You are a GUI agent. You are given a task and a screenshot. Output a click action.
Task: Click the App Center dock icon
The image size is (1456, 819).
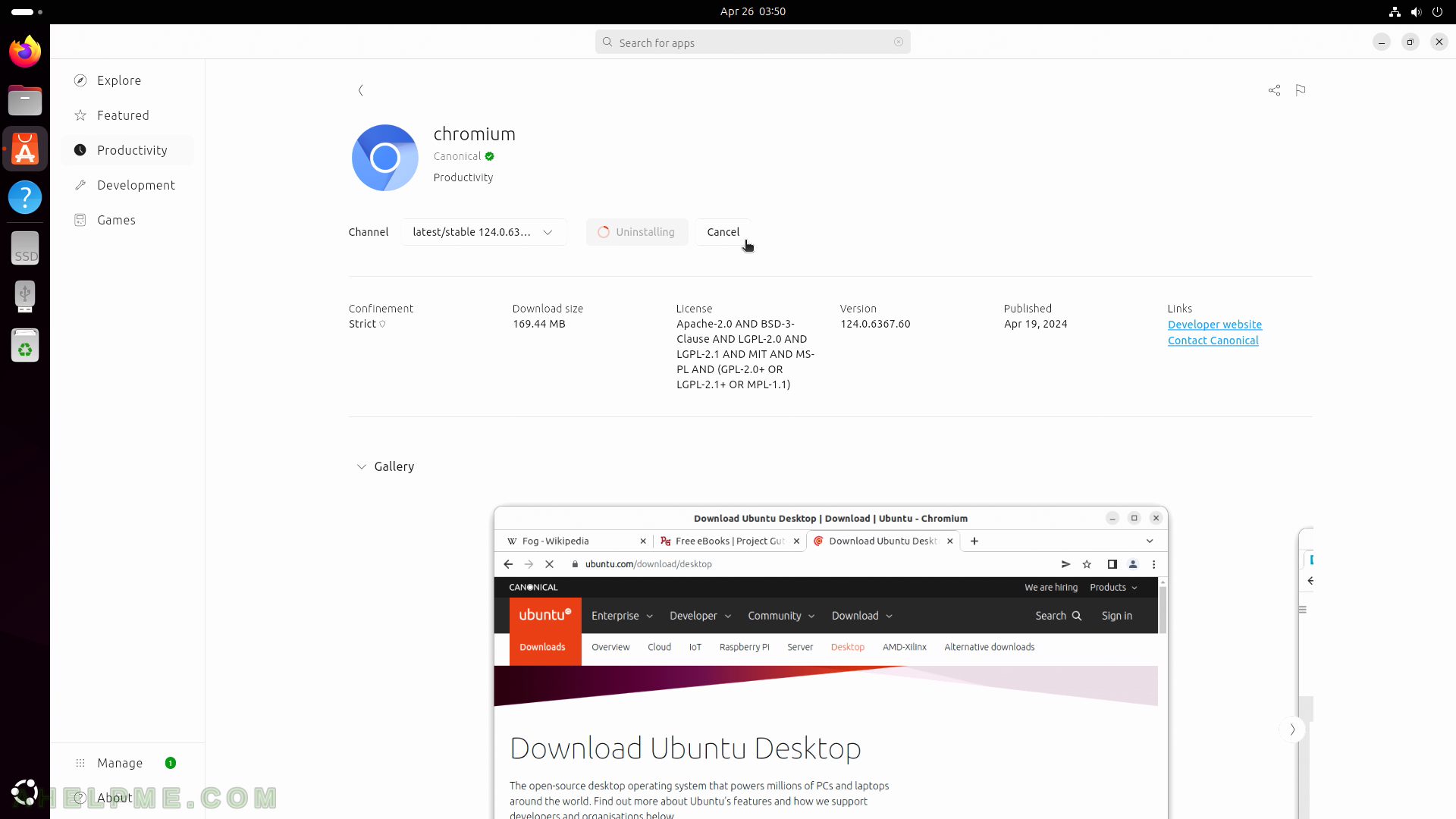[25, 149]
